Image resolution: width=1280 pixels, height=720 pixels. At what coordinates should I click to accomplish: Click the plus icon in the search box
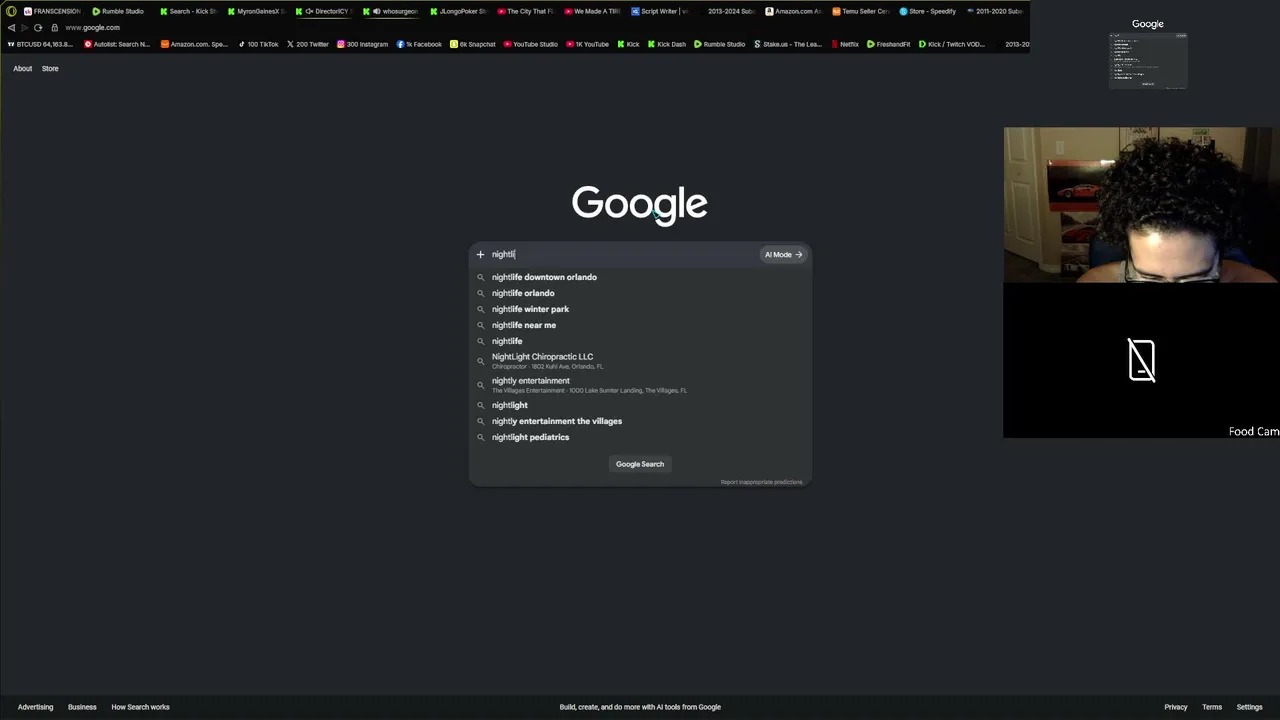(x=480, y=255)
